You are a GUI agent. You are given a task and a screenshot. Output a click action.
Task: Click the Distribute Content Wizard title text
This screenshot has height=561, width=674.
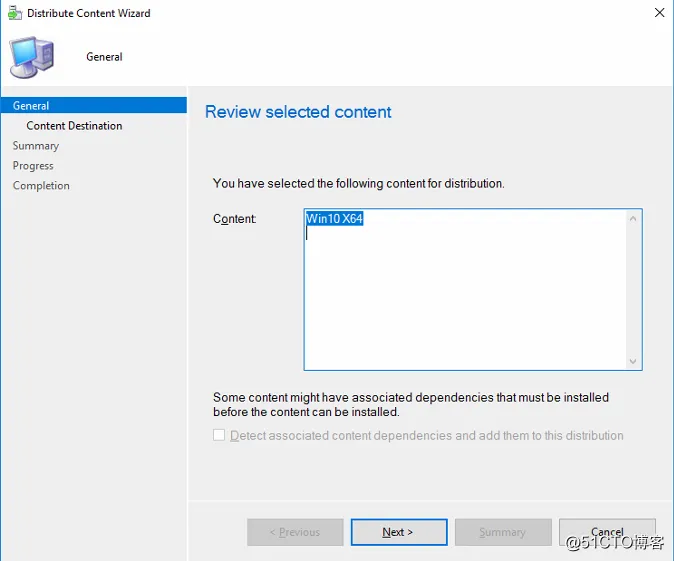pos(89,13)
